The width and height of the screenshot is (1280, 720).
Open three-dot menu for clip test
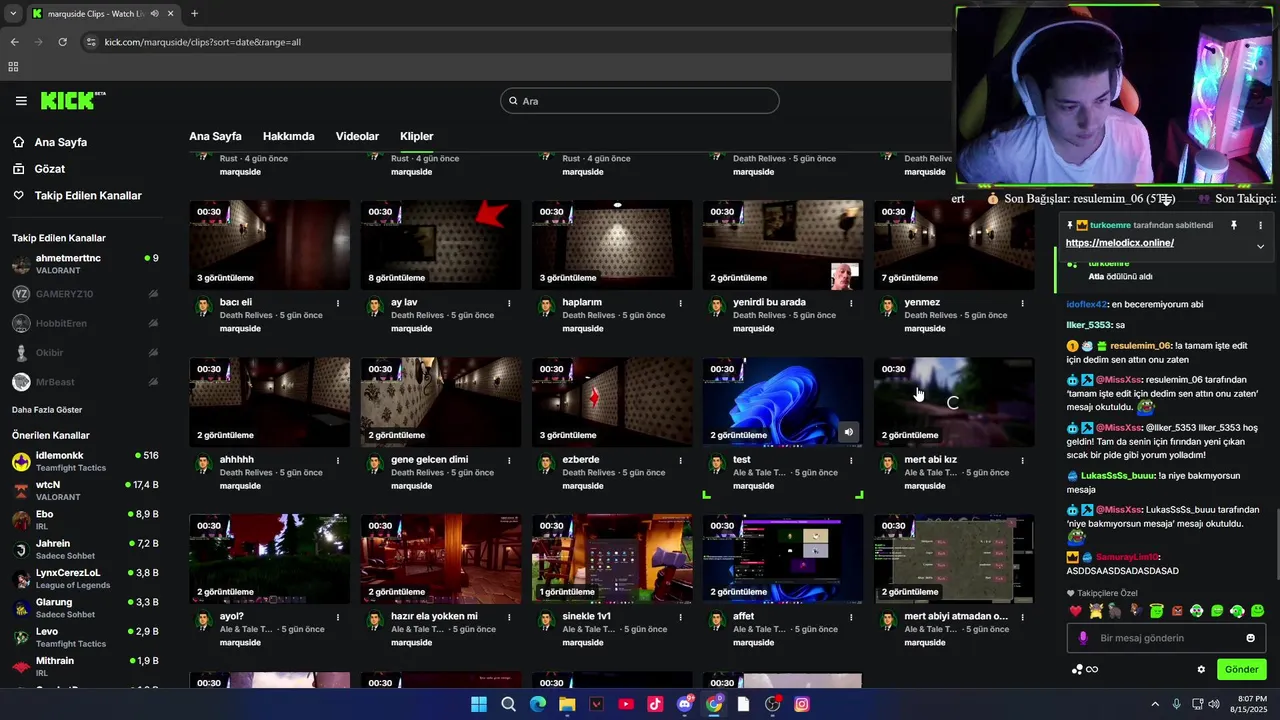click(851, 460)
